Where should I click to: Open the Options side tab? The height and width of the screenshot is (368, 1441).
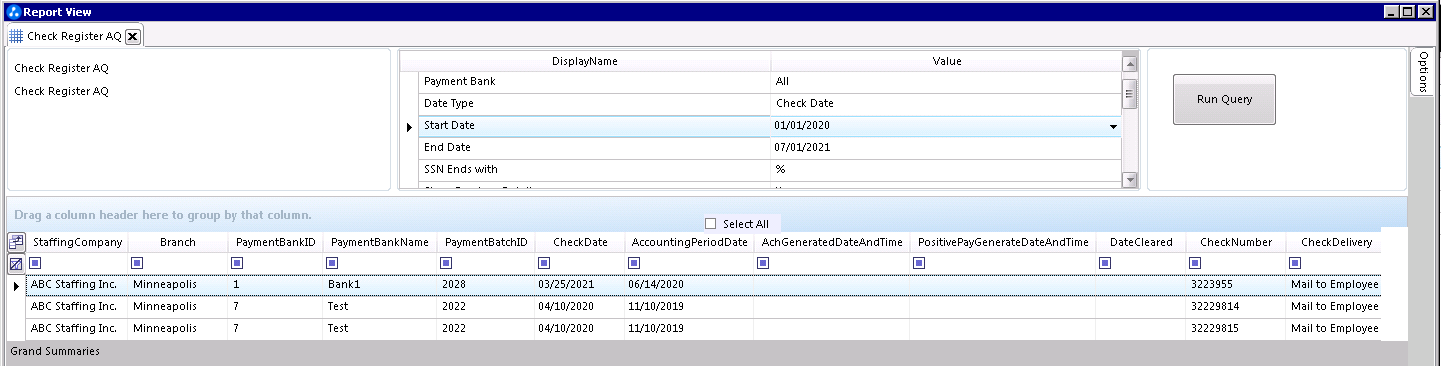coord(1423,71)
